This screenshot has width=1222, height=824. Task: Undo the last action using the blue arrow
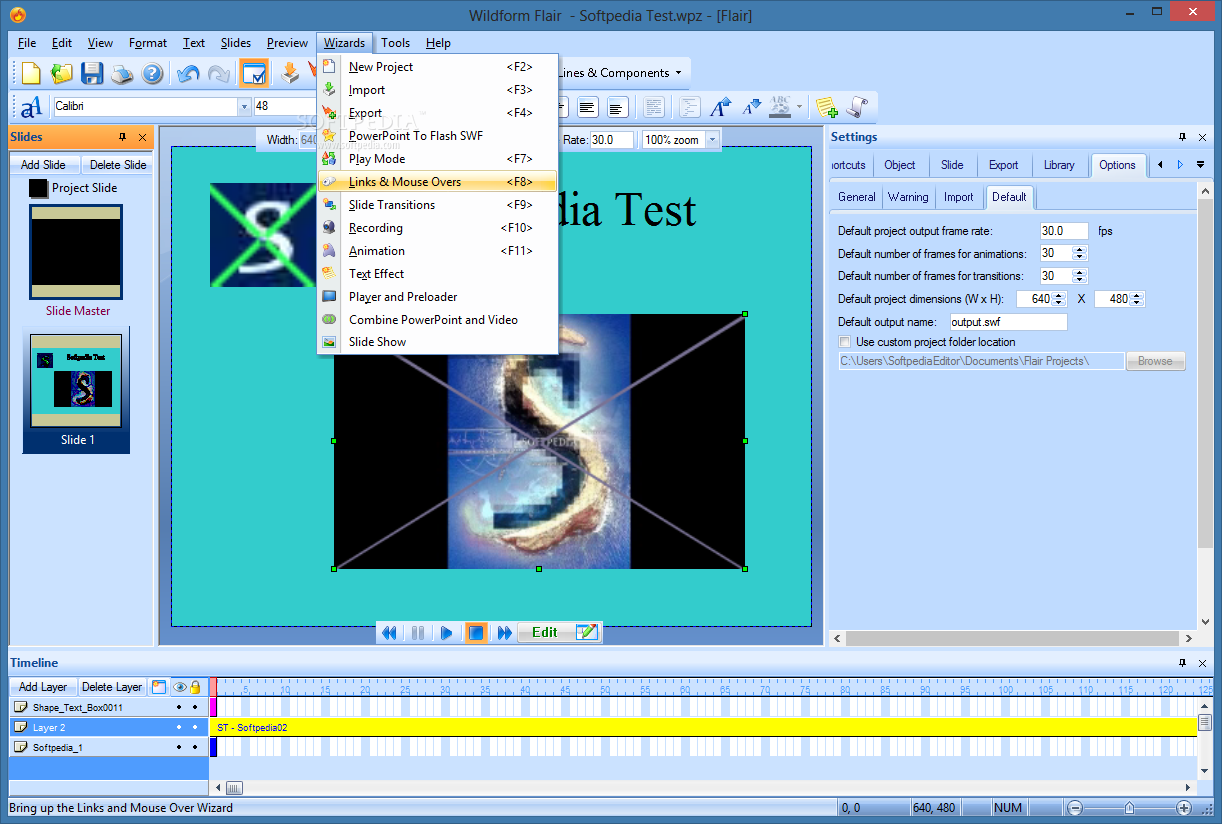188,73
